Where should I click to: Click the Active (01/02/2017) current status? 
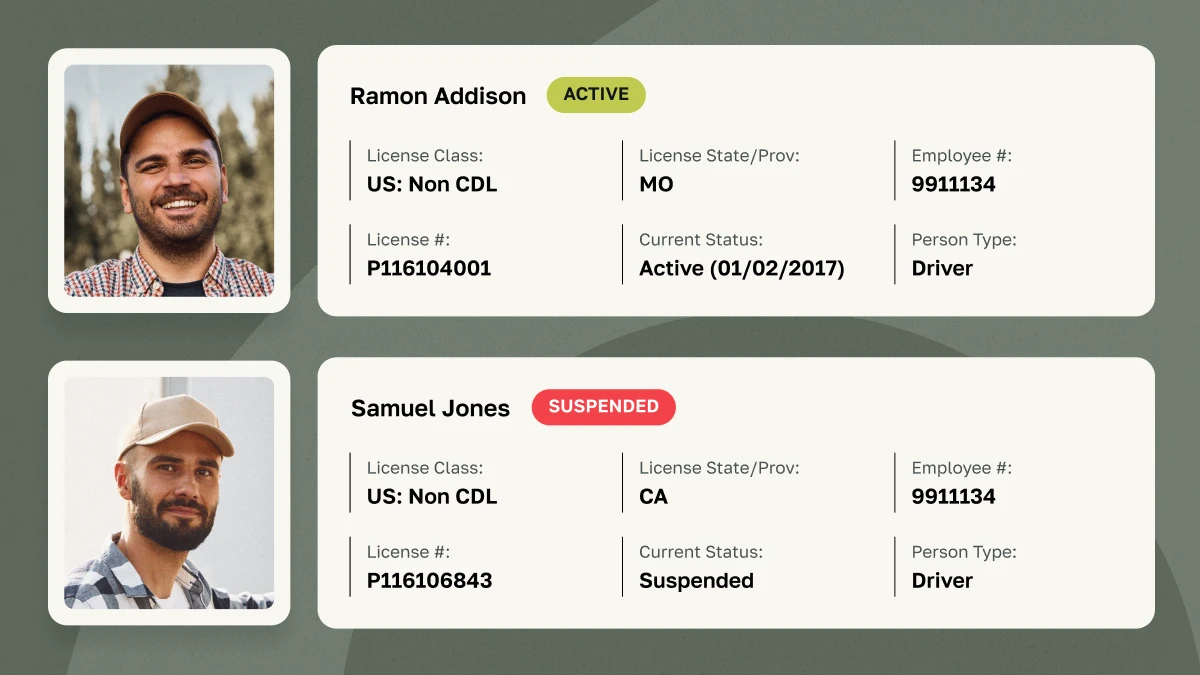(742, 268)
